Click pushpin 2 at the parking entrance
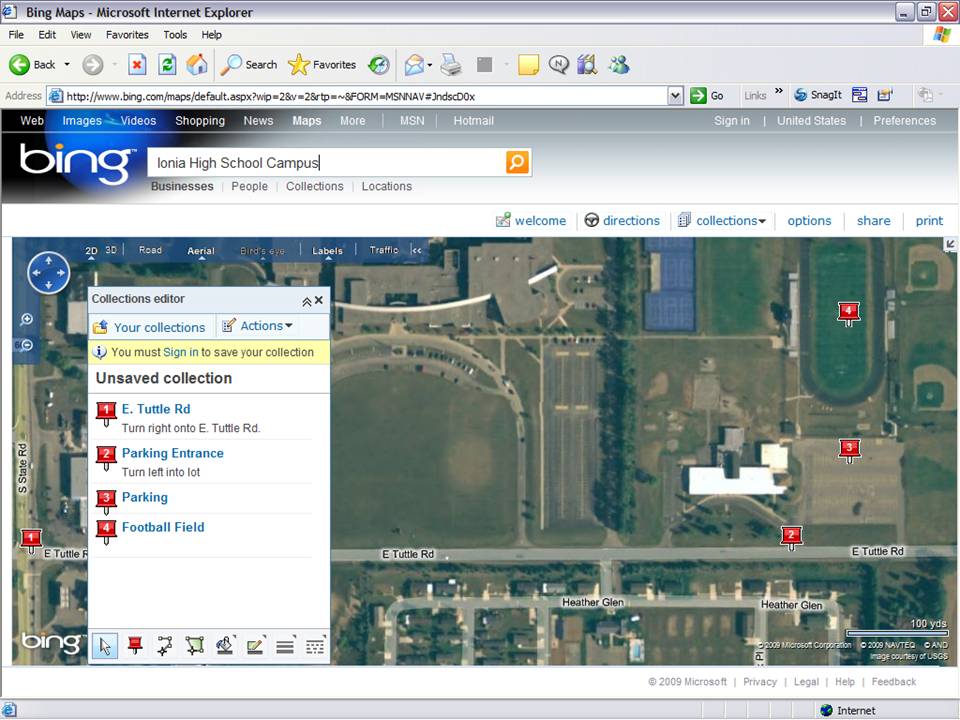 791,537
